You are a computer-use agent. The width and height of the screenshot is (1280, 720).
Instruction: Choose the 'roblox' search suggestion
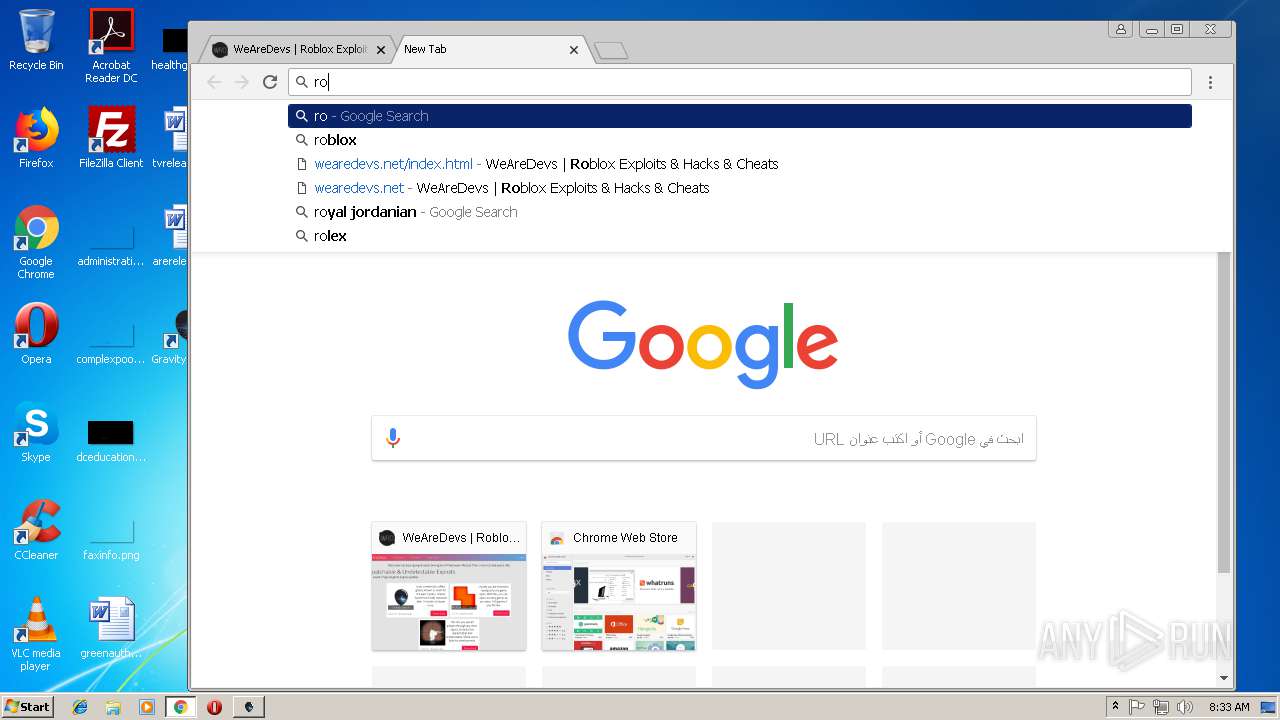(740, 140)
